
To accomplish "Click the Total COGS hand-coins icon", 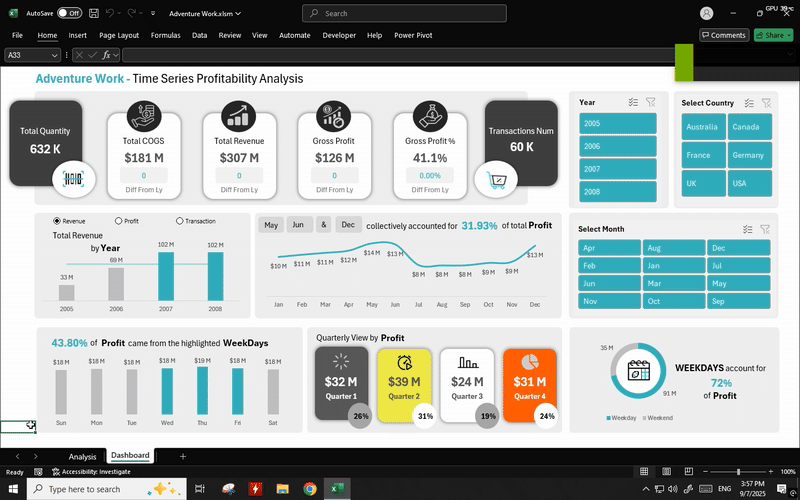I will coord(144,116).
